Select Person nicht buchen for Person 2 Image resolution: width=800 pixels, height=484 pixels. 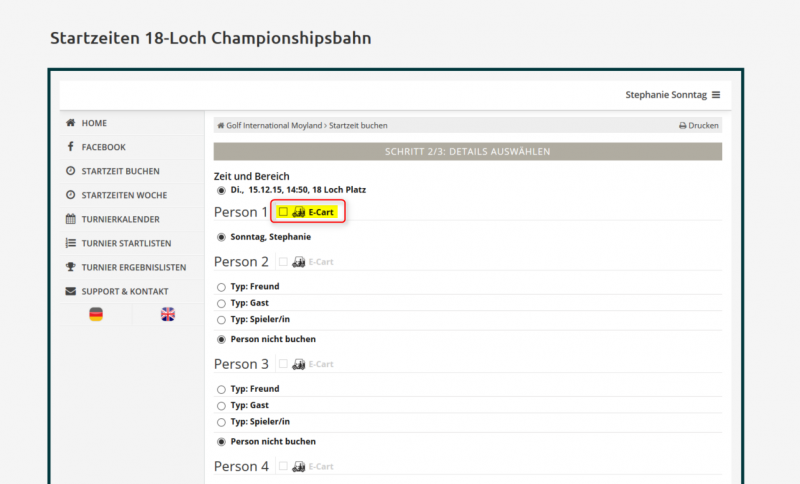pos(221,340)
